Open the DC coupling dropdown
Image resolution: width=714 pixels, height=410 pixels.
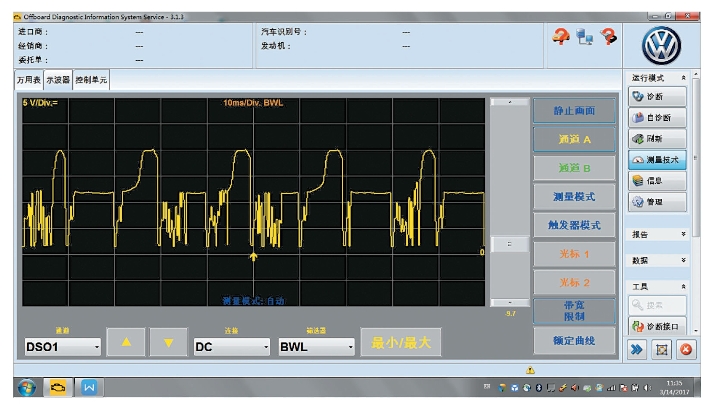[x=231, y=347]
